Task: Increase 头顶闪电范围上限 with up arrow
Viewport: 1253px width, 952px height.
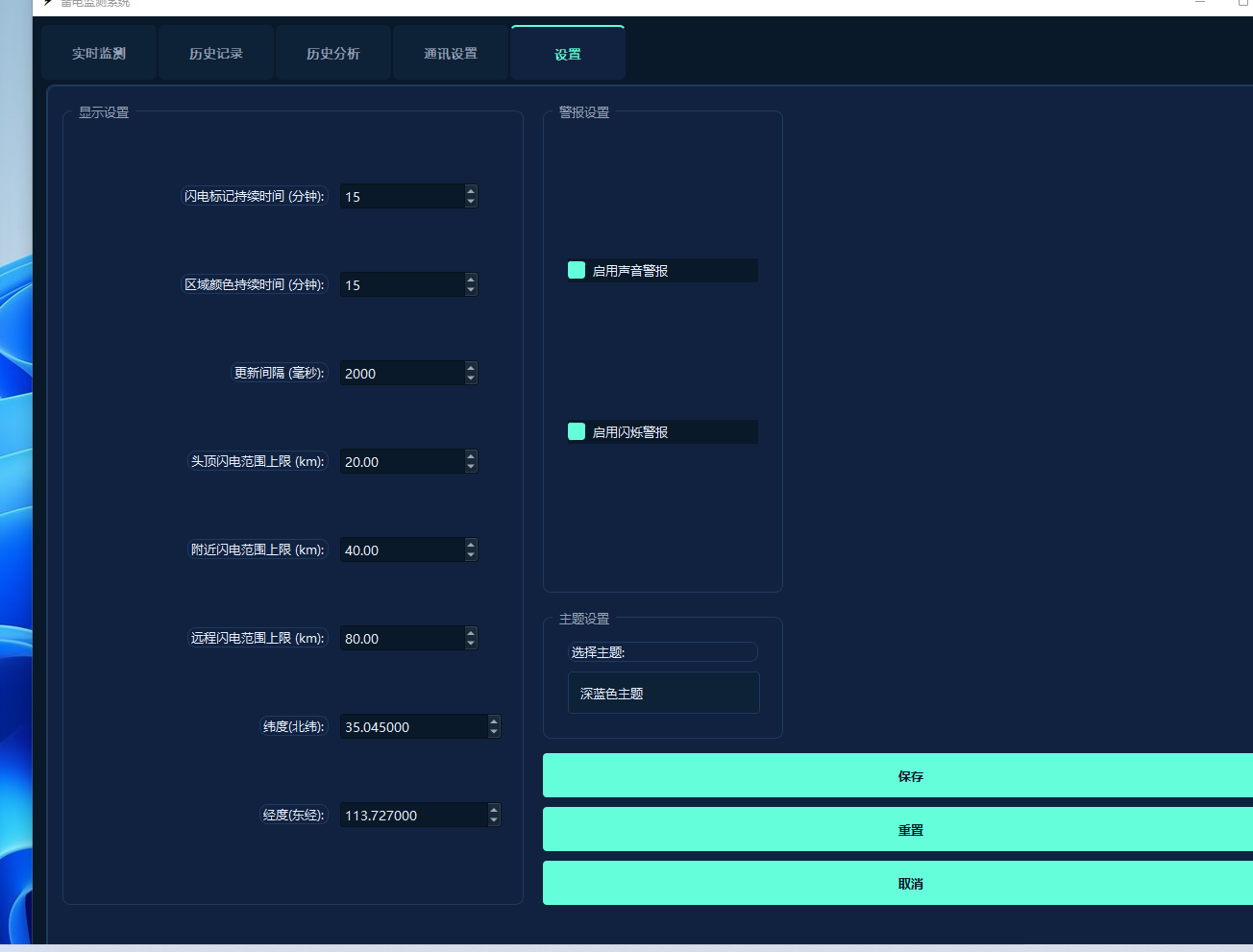Action: (471, 455)
